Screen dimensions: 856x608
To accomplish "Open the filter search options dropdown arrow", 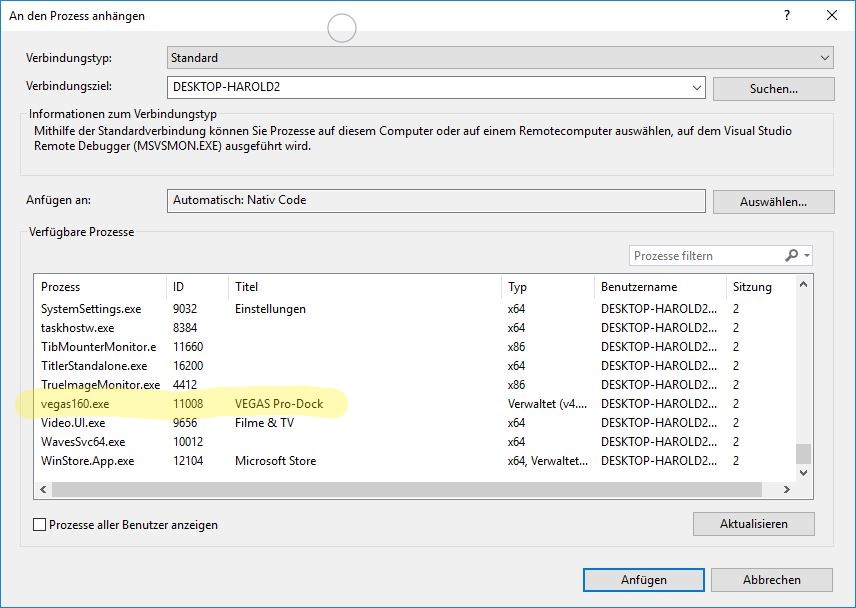I will click(x=807, y=256).
